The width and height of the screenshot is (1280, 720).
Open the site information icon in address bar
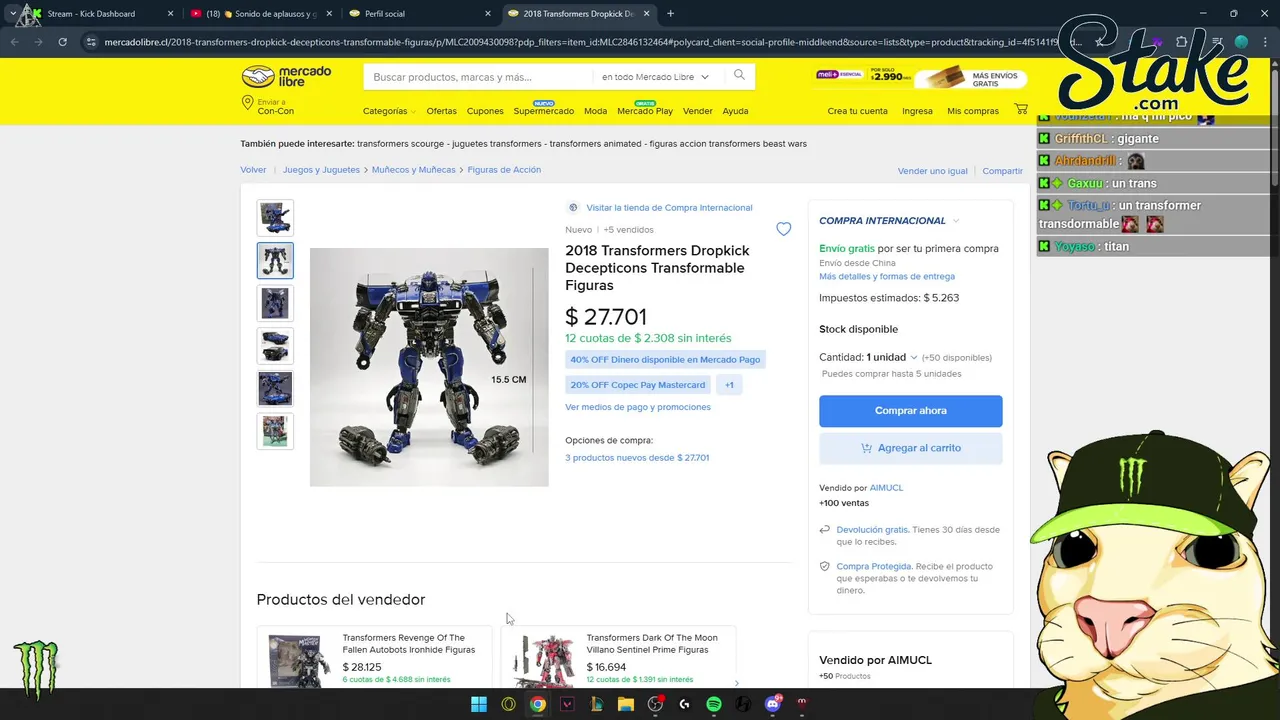coord(91,42)
